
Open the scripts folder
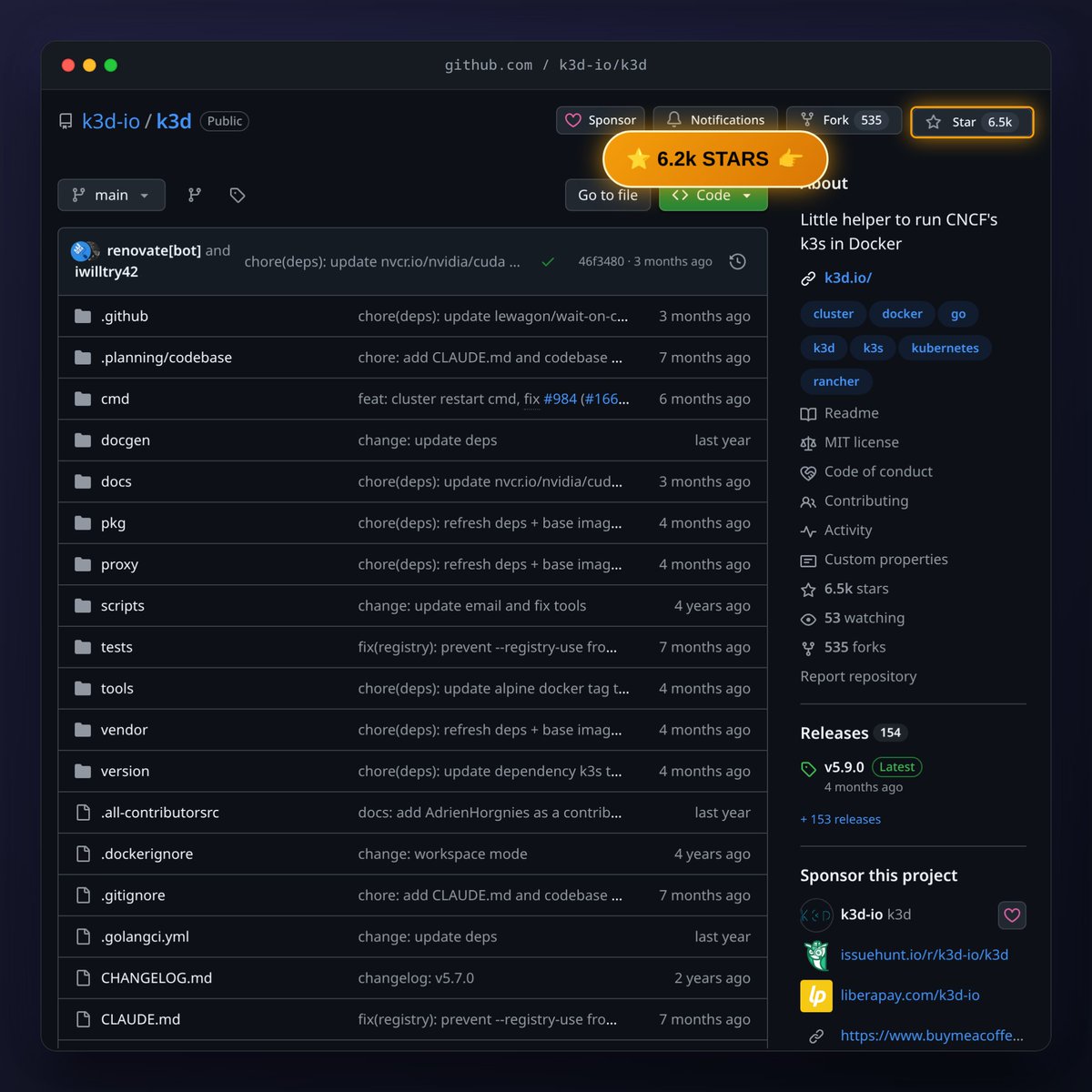tap(123, 606)
